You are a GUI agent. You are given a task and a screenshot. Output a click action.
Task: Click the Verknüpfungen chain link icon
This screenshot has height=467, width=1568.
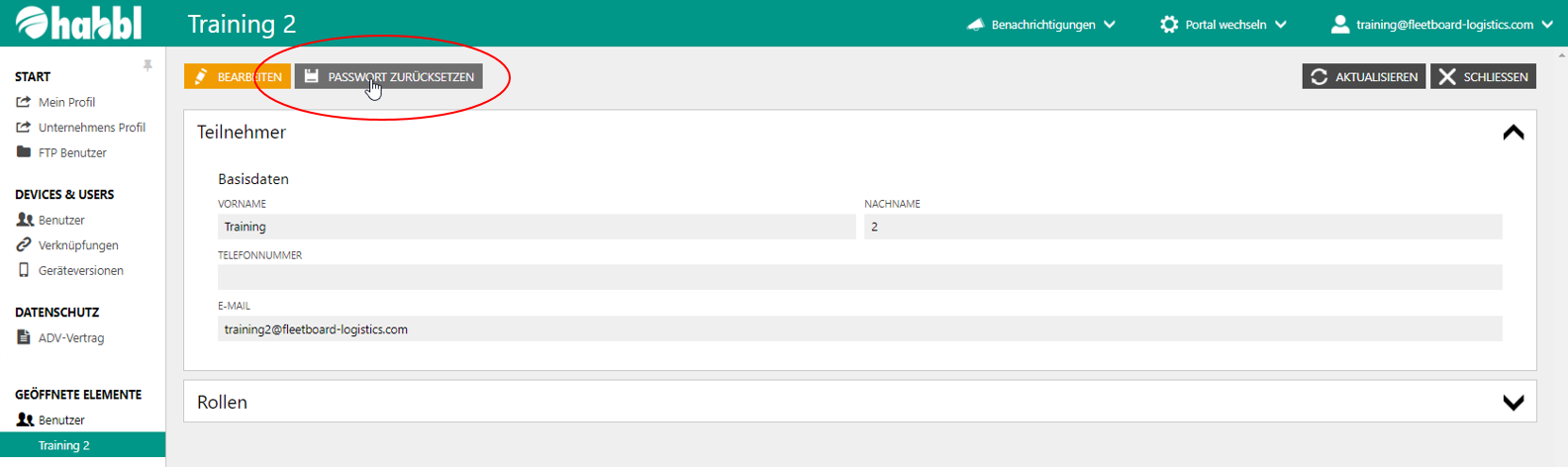coord(24,244)
